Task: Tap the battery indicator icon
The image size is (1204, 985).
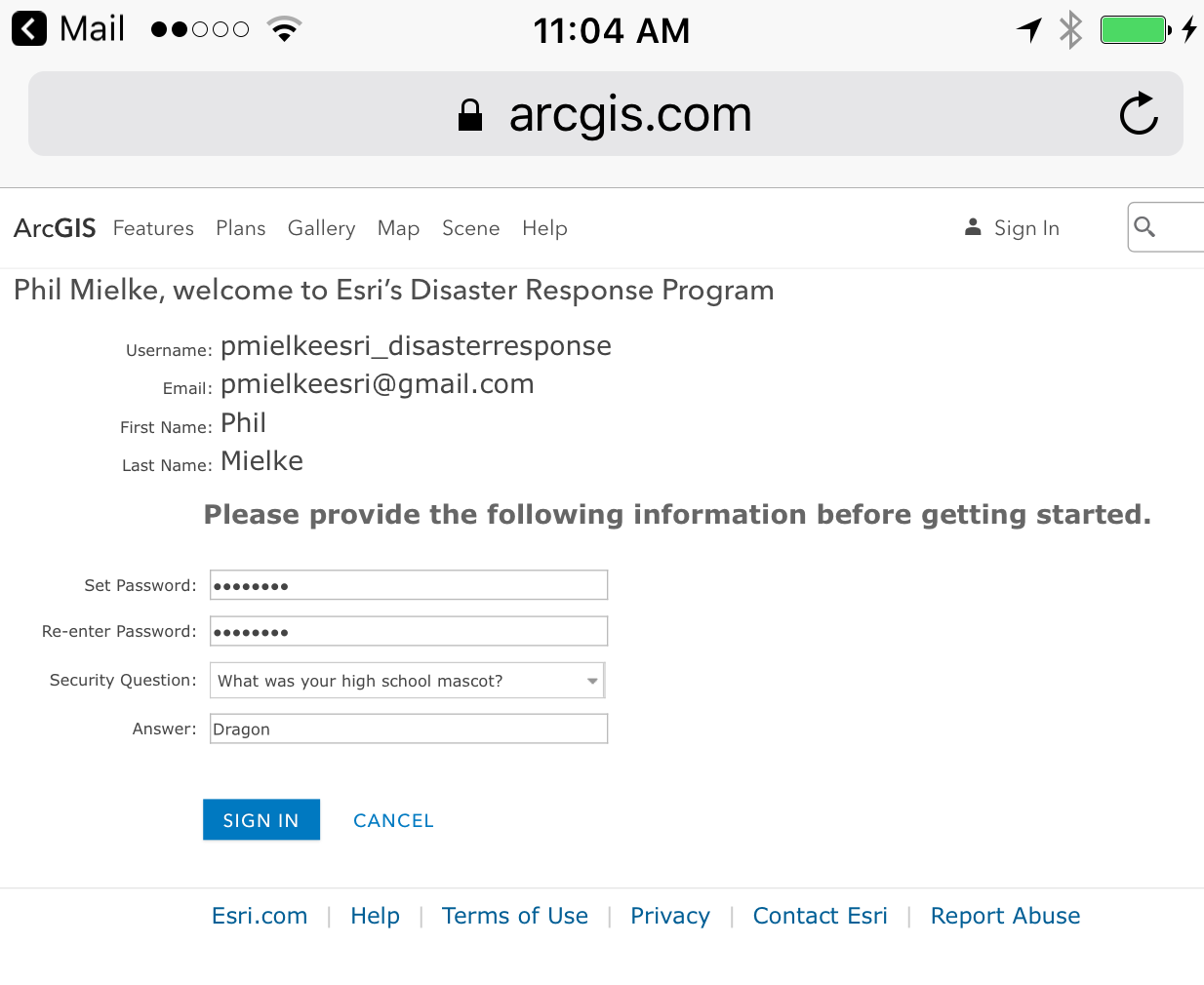Action: tap(1136, 29)
